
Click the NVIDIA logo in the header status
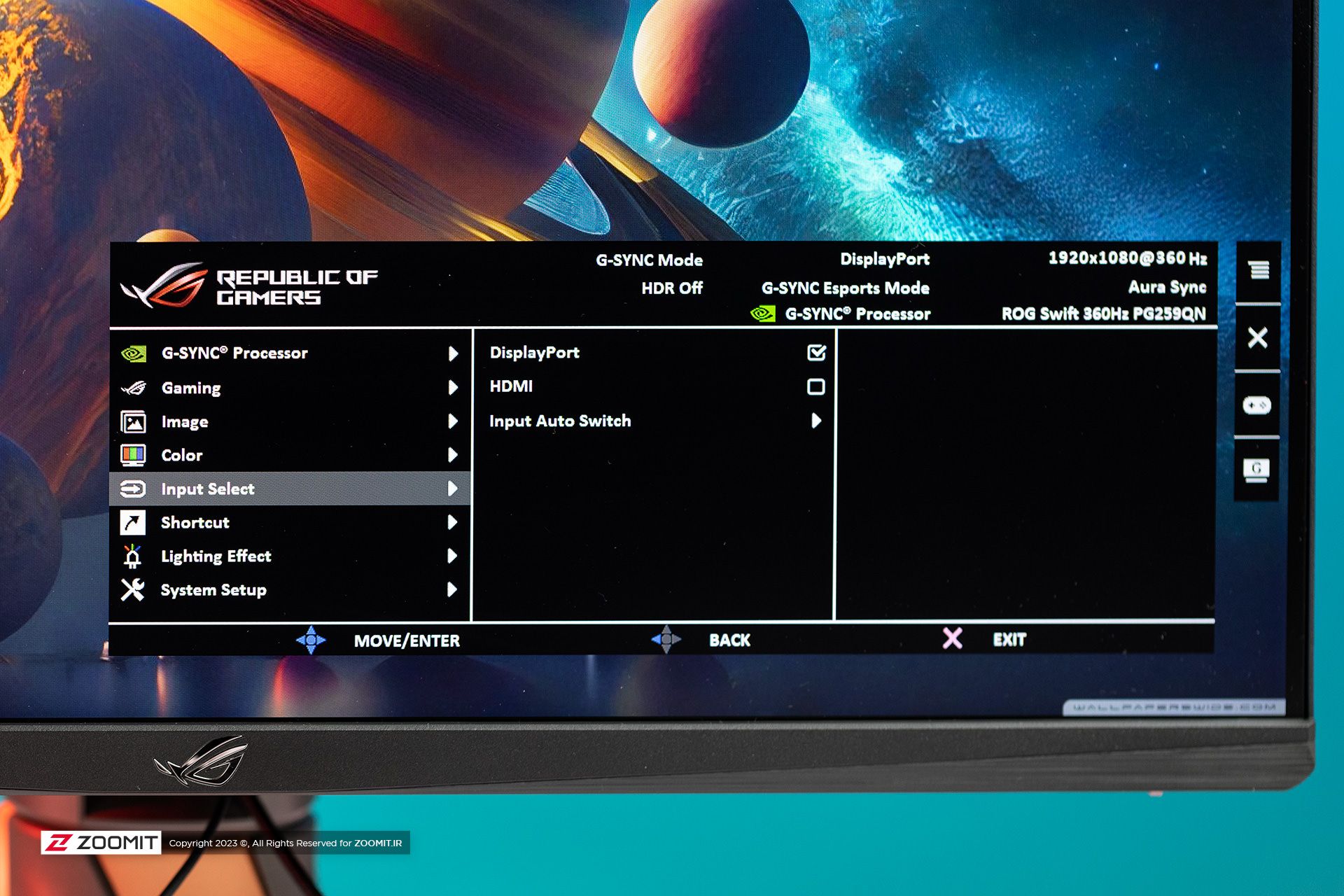click(x=763, y=314)
